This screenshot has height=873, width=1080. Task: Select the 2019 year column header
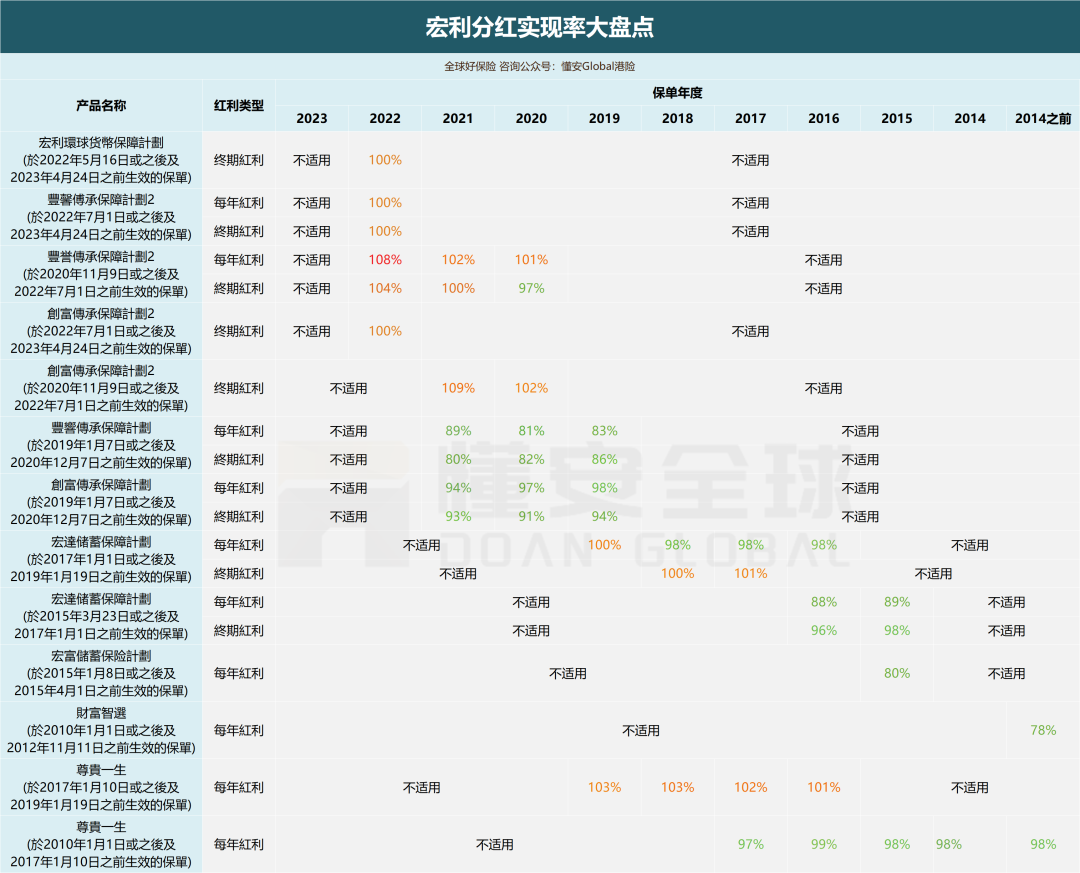coord(604,118)
